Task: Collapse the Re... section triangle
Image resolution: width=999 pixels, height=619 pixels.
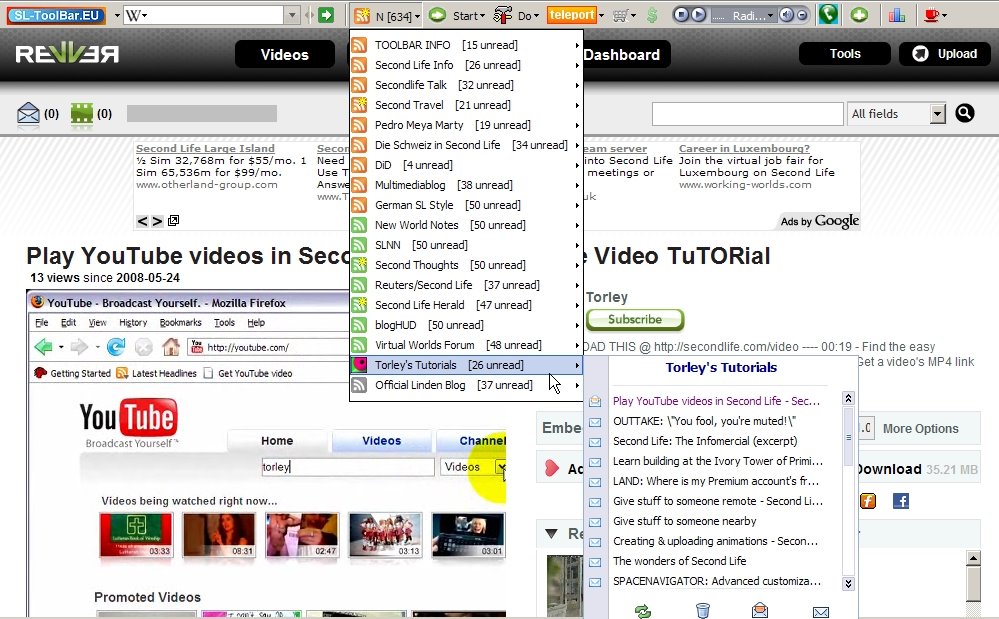Action: click(x=552, y=534)
